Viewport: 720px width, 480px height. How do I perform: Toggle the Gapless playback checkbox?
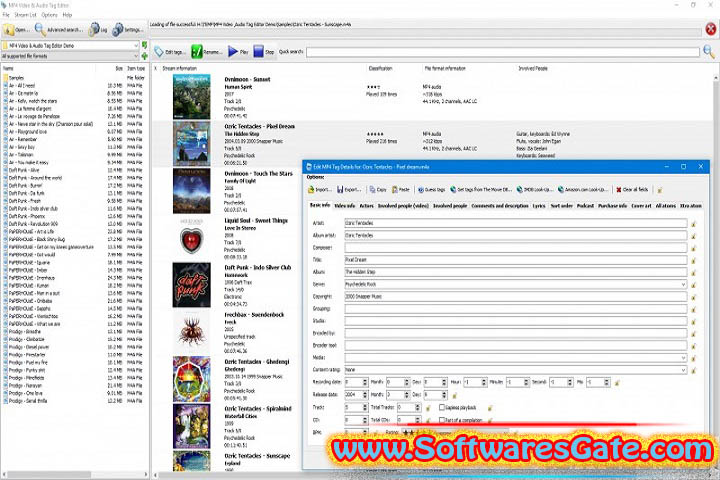[x=442, y=407]
